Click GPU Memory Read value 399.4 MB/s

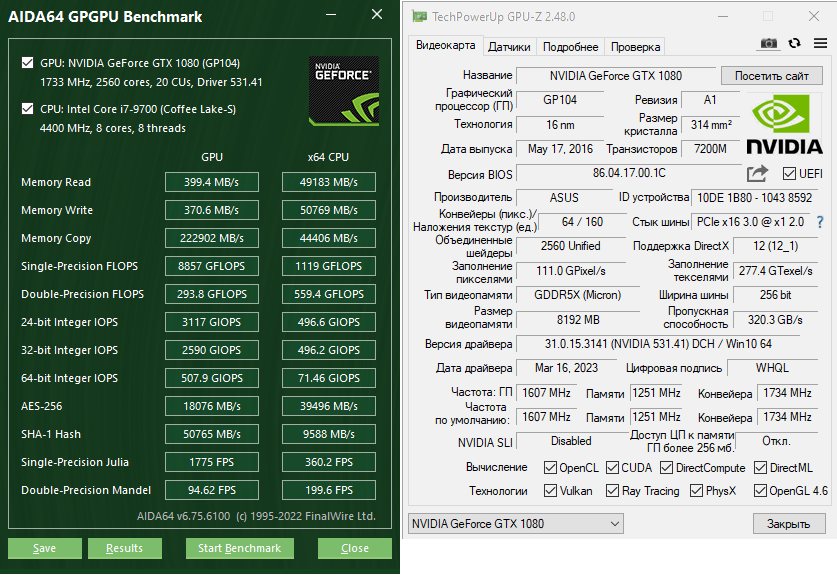[x=212, y=182]
